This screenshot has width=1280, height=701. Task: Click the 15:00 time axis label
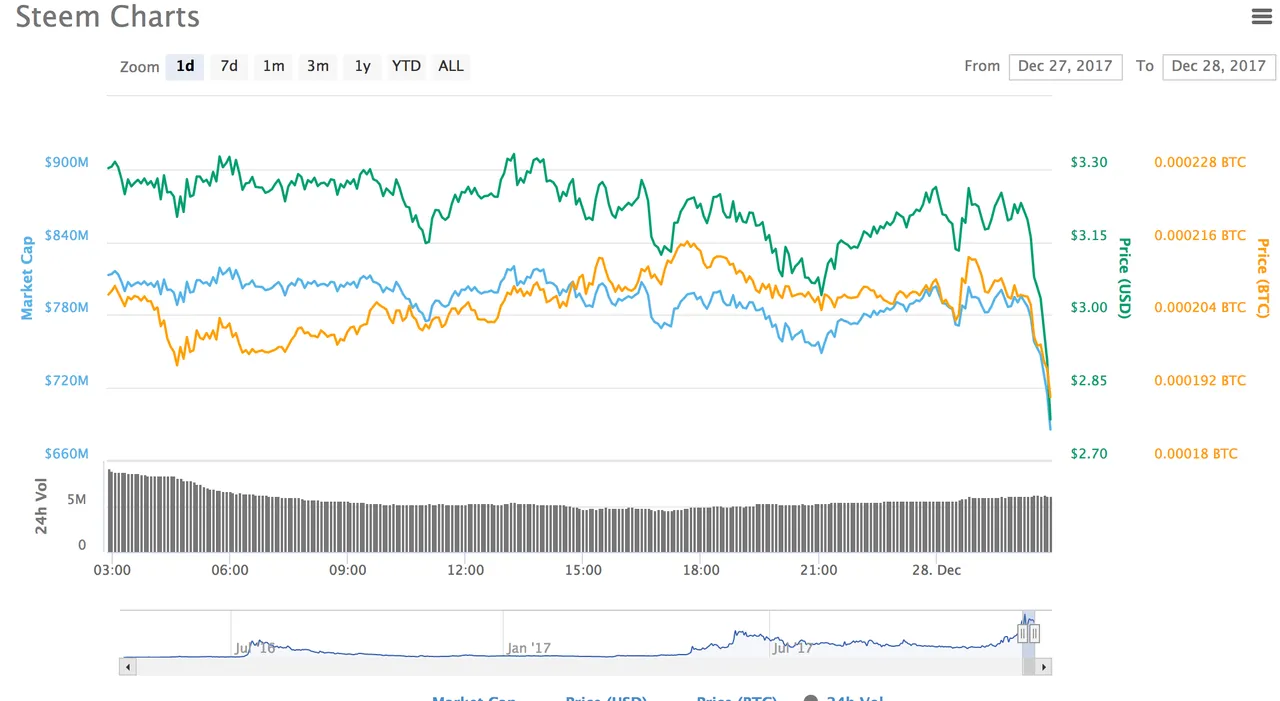[583, 570]
